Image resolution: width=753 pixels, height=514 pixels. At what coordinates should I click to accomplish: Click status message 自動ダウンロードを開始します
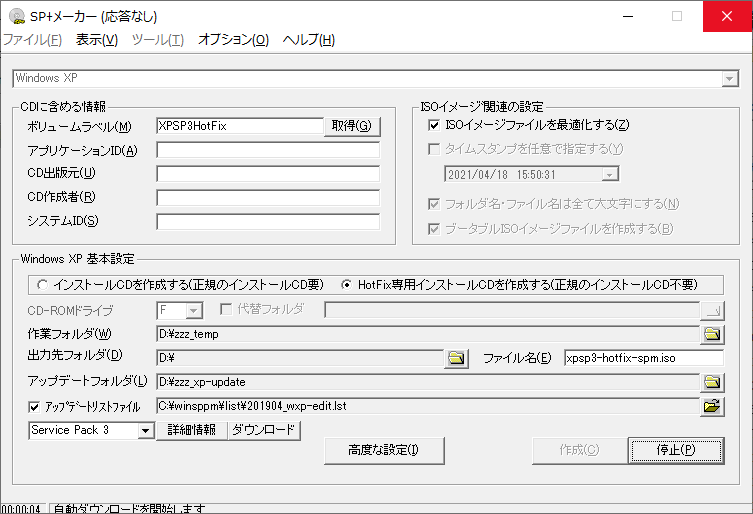pyautogui.click(x=130, y=509)
